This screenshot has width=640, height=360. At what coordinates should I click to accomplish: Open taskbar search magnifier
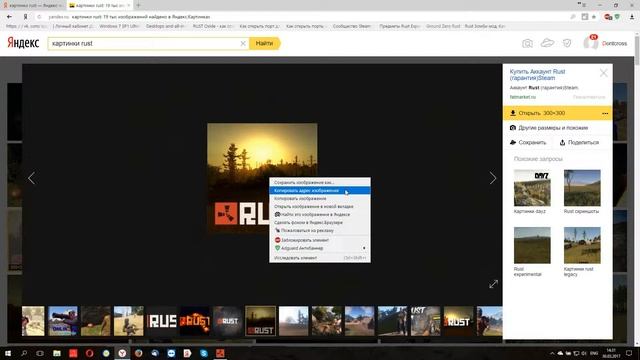coord(24,353)
